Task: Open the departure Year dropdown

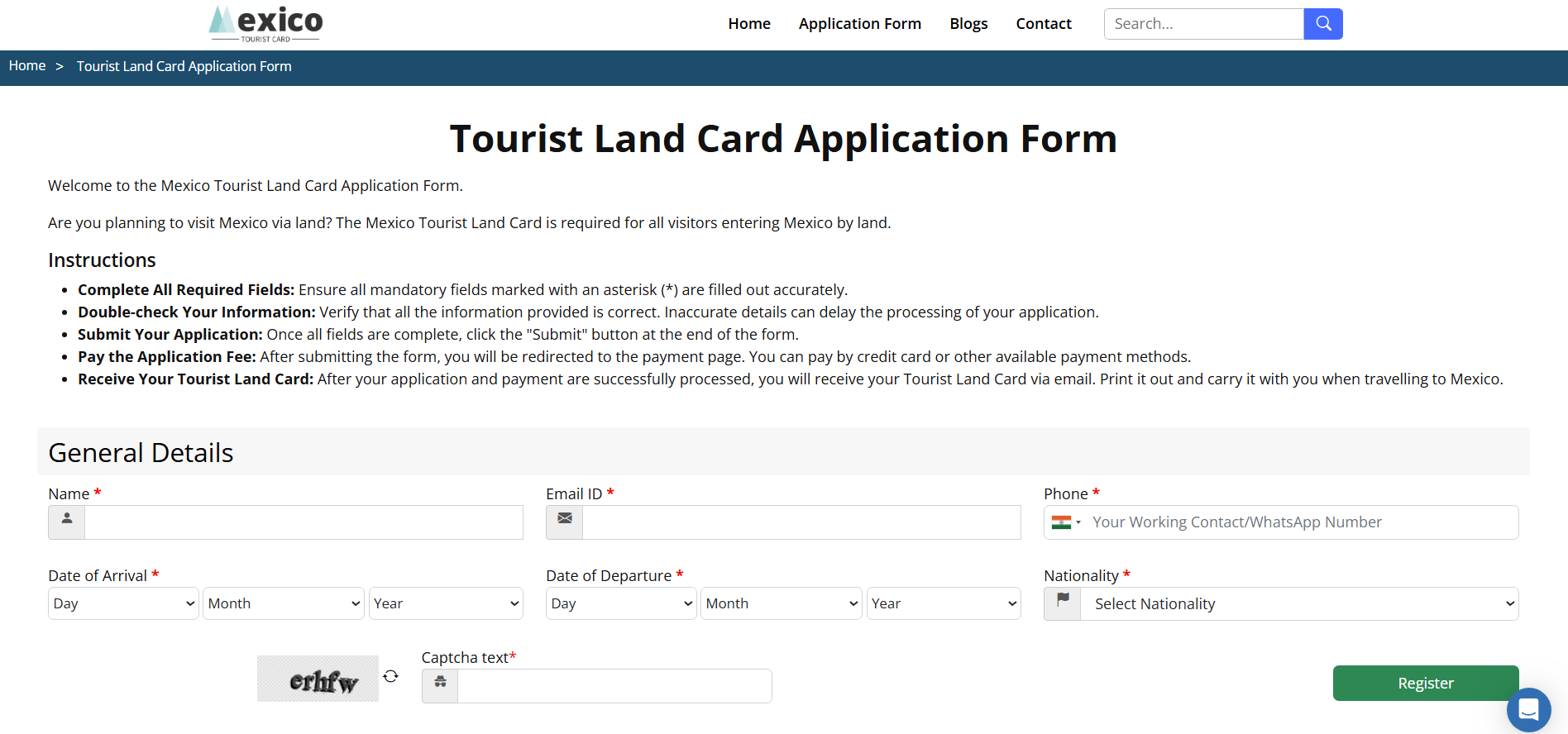Action: coord(943,603)
